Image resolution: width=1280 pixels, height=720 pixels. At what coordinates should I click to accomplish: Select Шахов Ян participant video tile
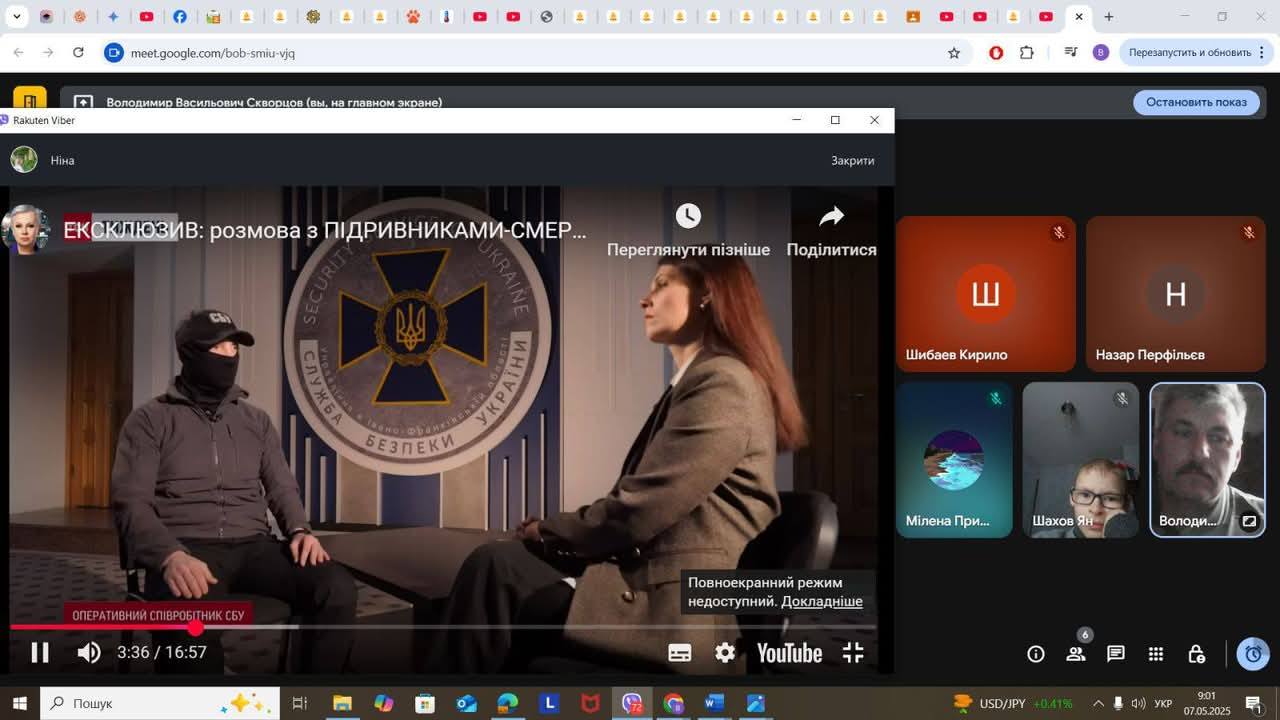pyautogui.click(x=1080, y=460)
